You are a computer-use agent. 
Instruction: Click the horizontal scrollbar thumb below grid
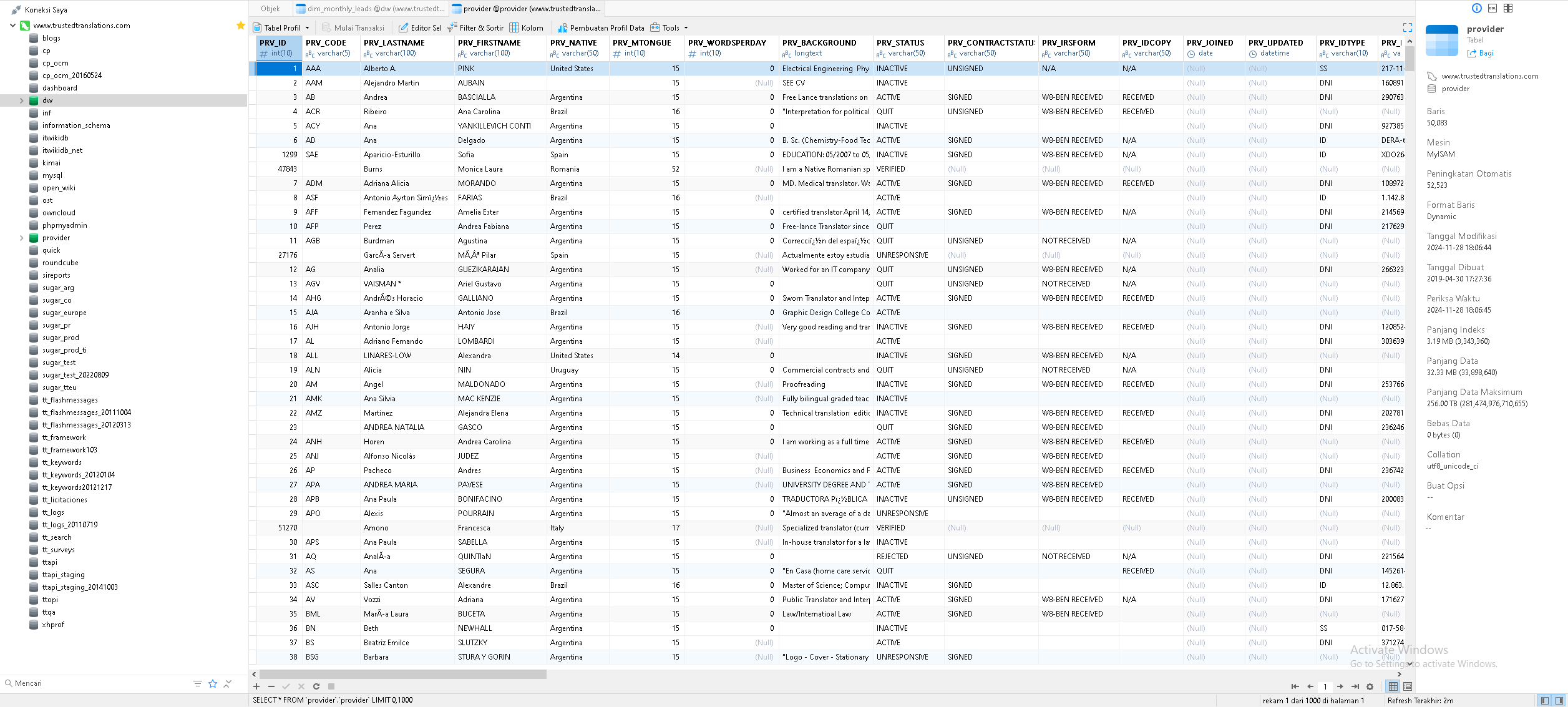tap(402, 675)
